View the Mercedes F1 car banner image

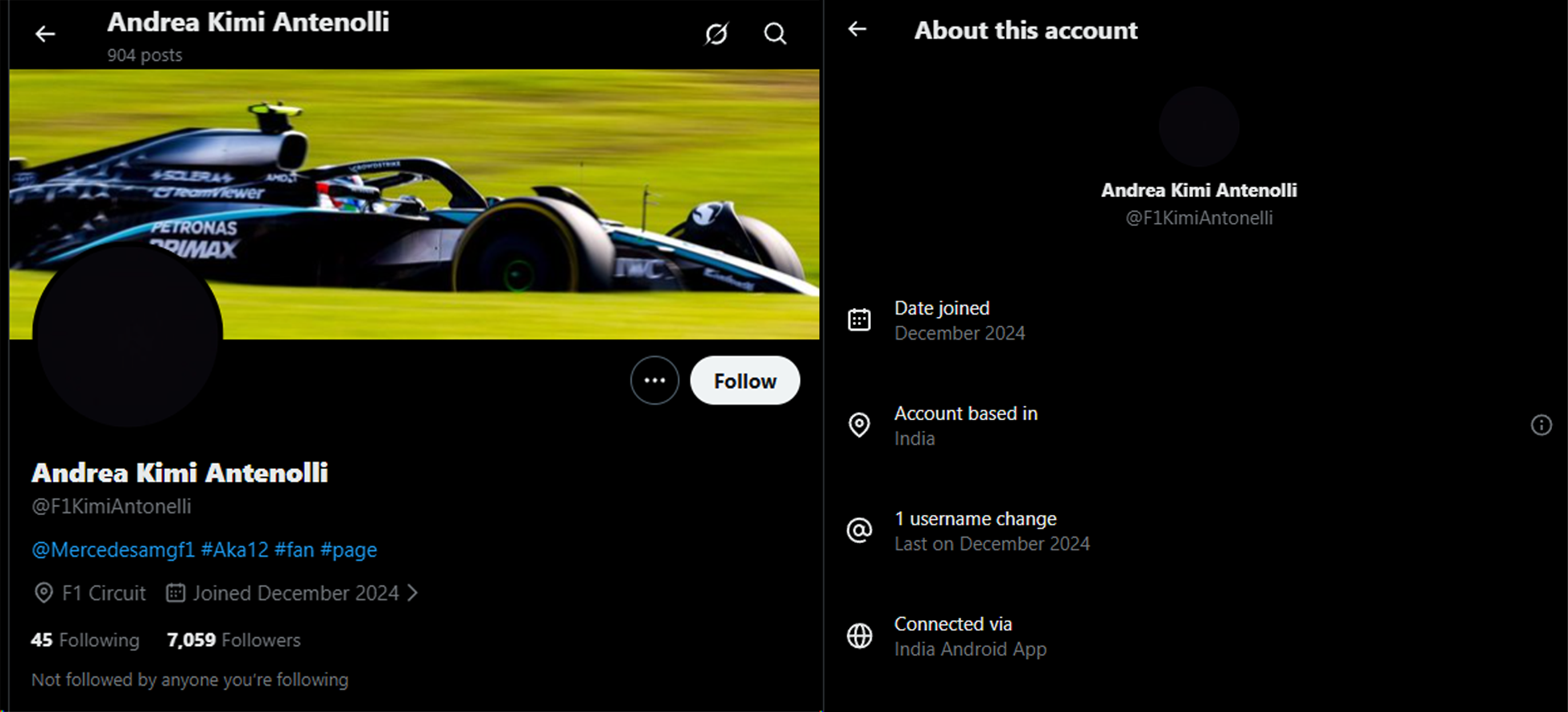(415, 204)
